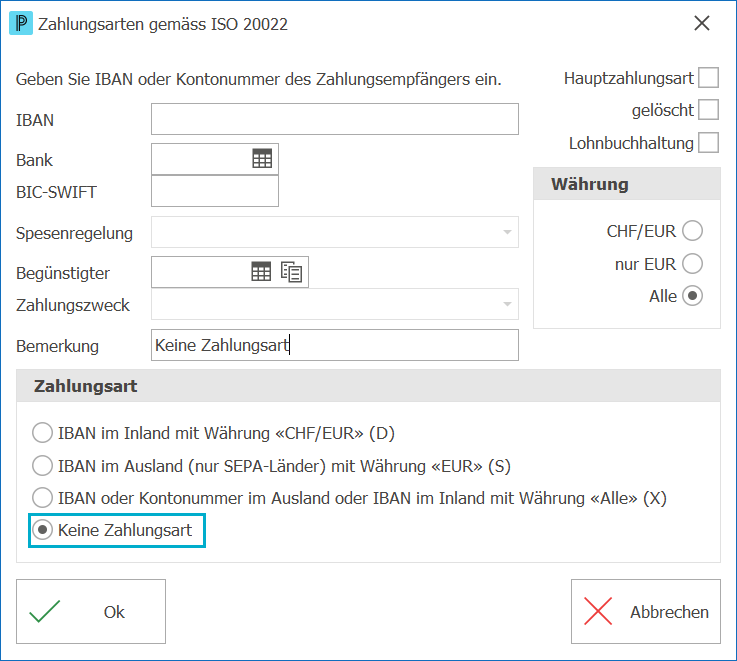Select the Keine Zahlungsart radio button
This screenshot has width=737, height=661.
click(x=42, y=530)
